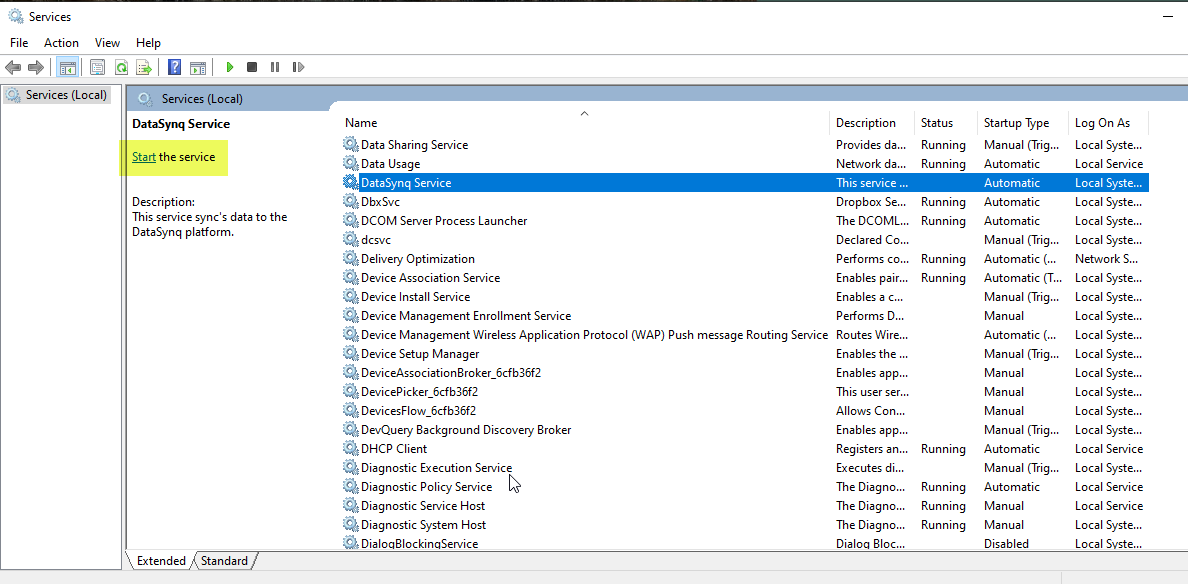
Task: Select the DHCP Client service name
Action: (x=394, y=448)
